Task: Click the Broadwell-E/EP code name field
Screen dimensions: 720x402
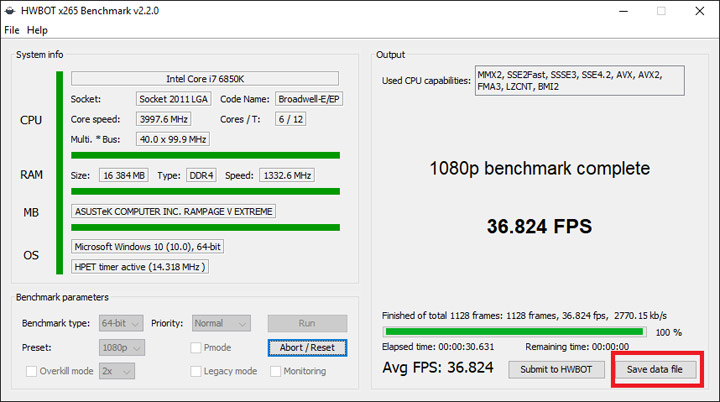Action: (309, 99)
